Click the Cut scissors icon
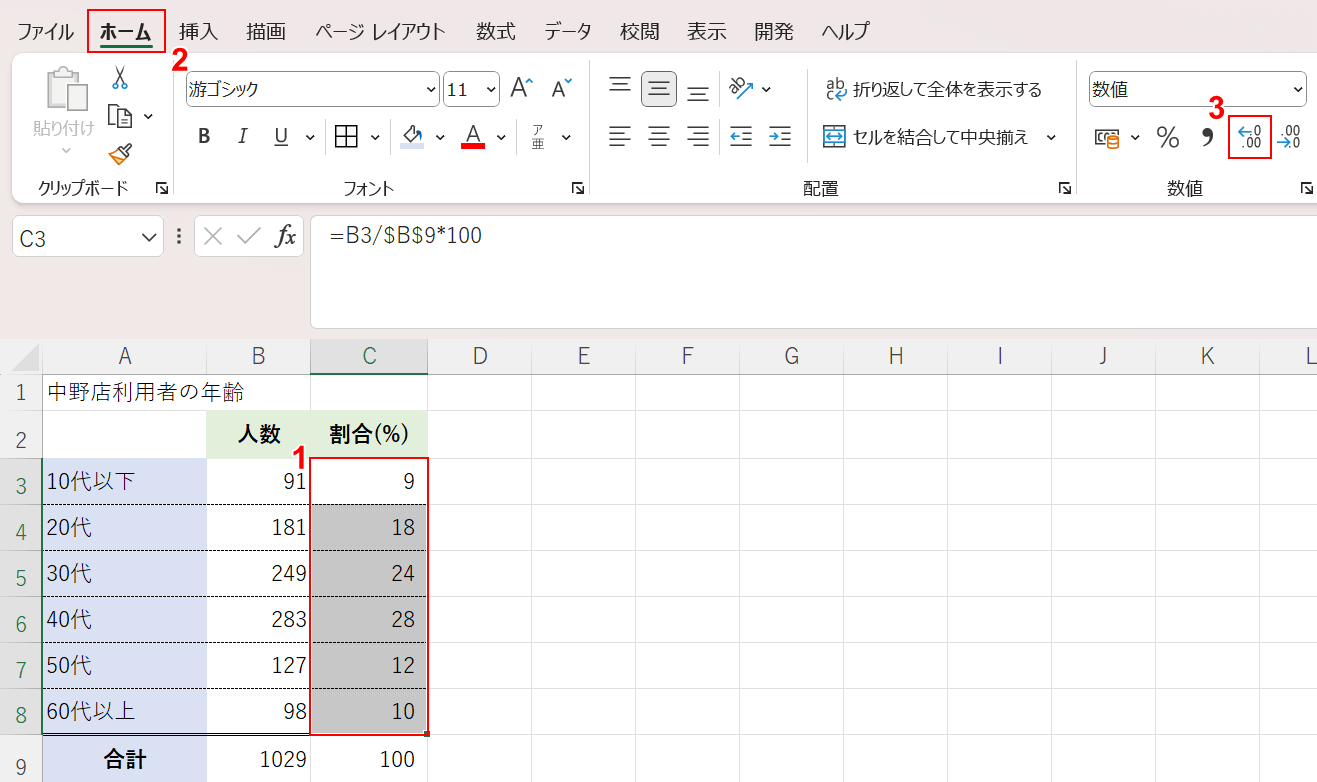Viewport: 1317px width, 782px height. (x=120, y=78)
